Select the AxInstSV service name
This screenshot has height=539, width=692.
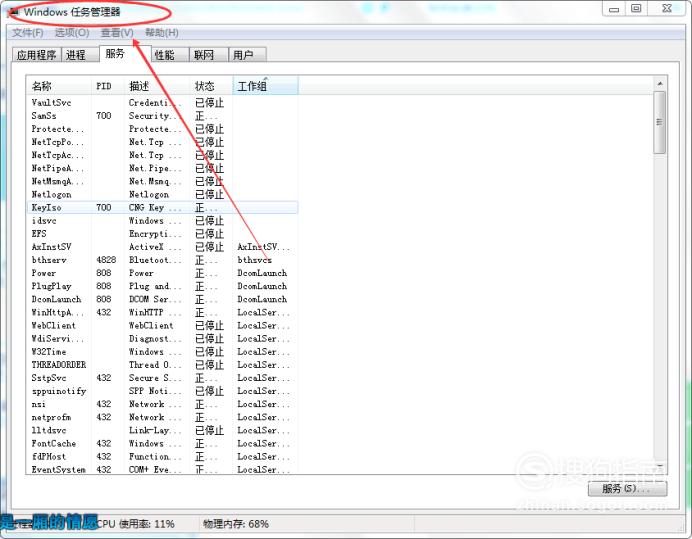point(51,247)
